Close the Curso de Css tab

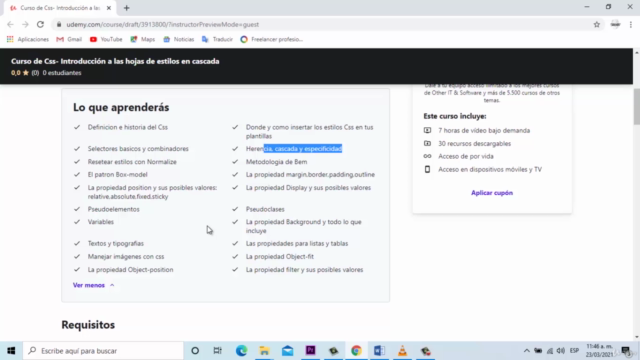pos(109,8)
